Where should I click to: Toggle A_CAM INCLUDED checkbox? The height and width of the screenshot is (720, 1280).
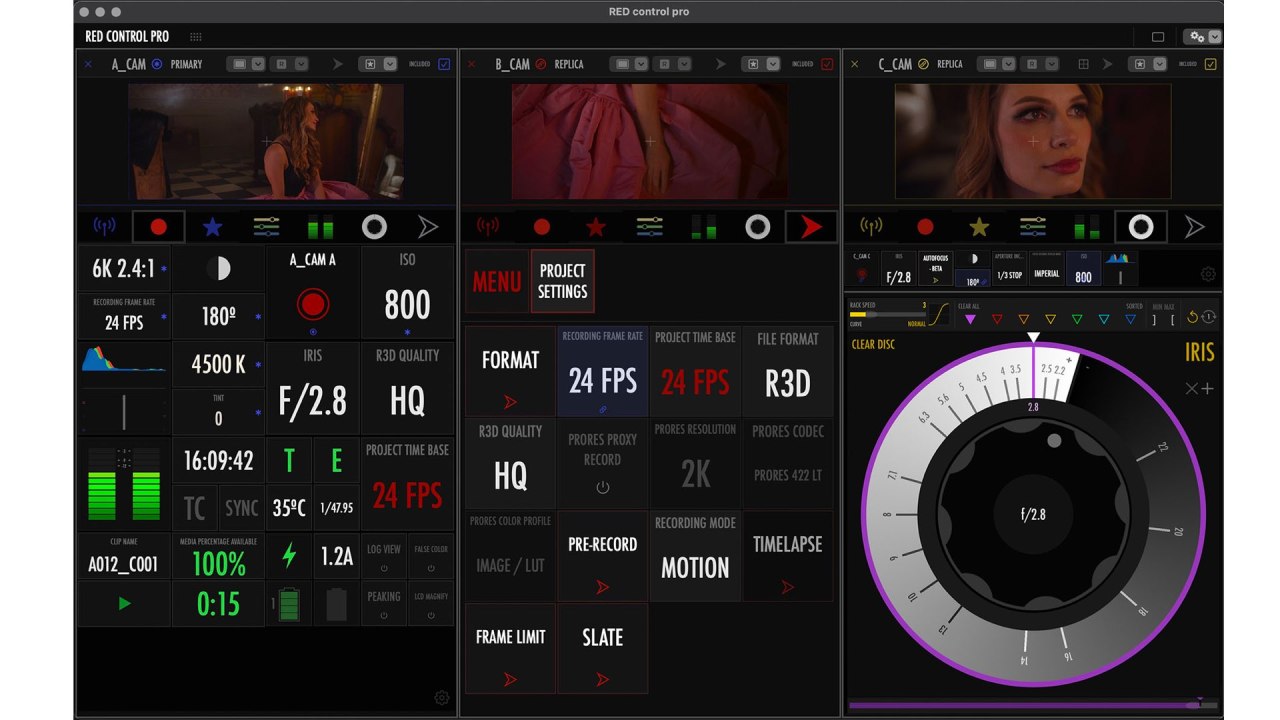[444, 64]
